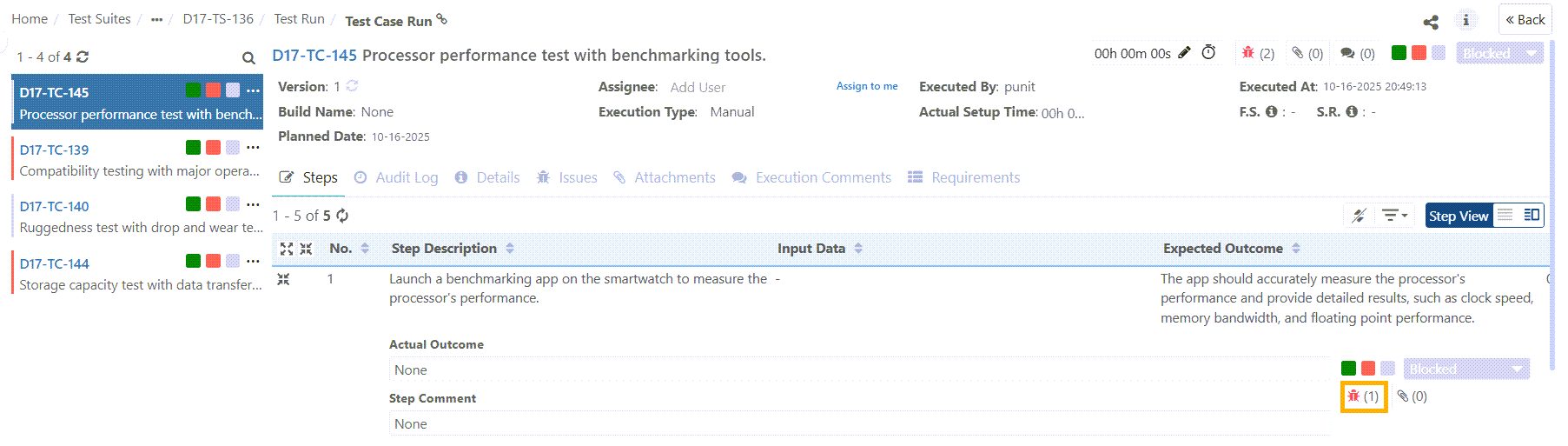Open more options for D17-TC-140
This screenshot has width=1568, height=446.
point(253,204)
